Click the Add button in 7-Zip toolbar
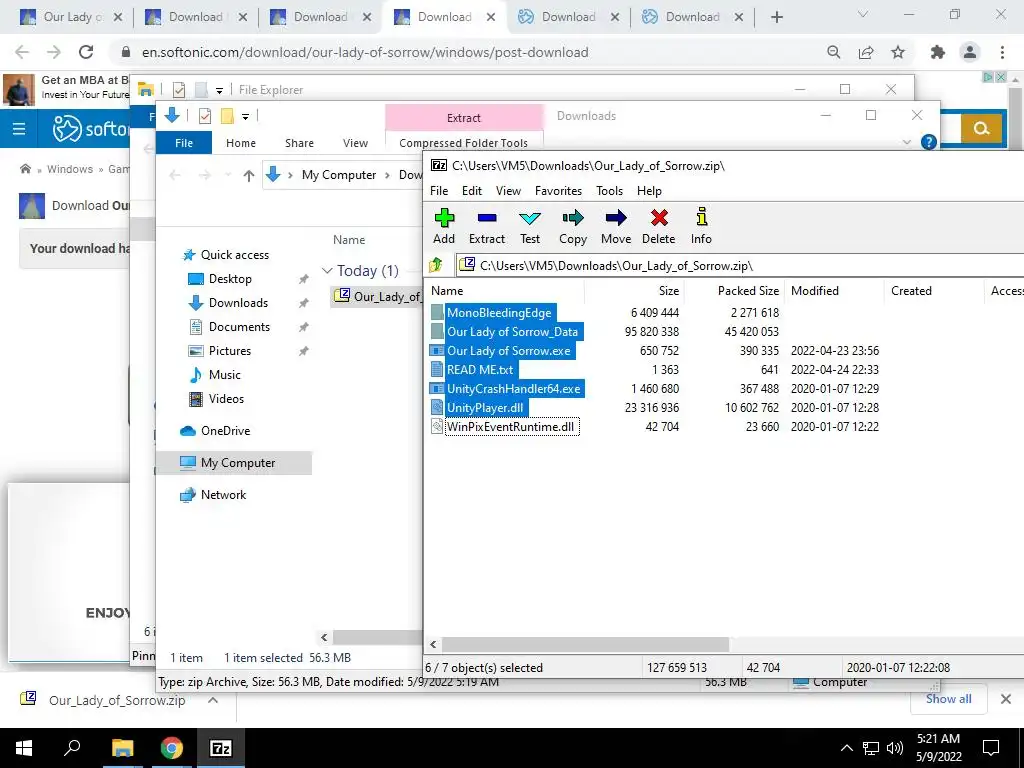This screenshot has width=1024, height=768. pos(444,226)
